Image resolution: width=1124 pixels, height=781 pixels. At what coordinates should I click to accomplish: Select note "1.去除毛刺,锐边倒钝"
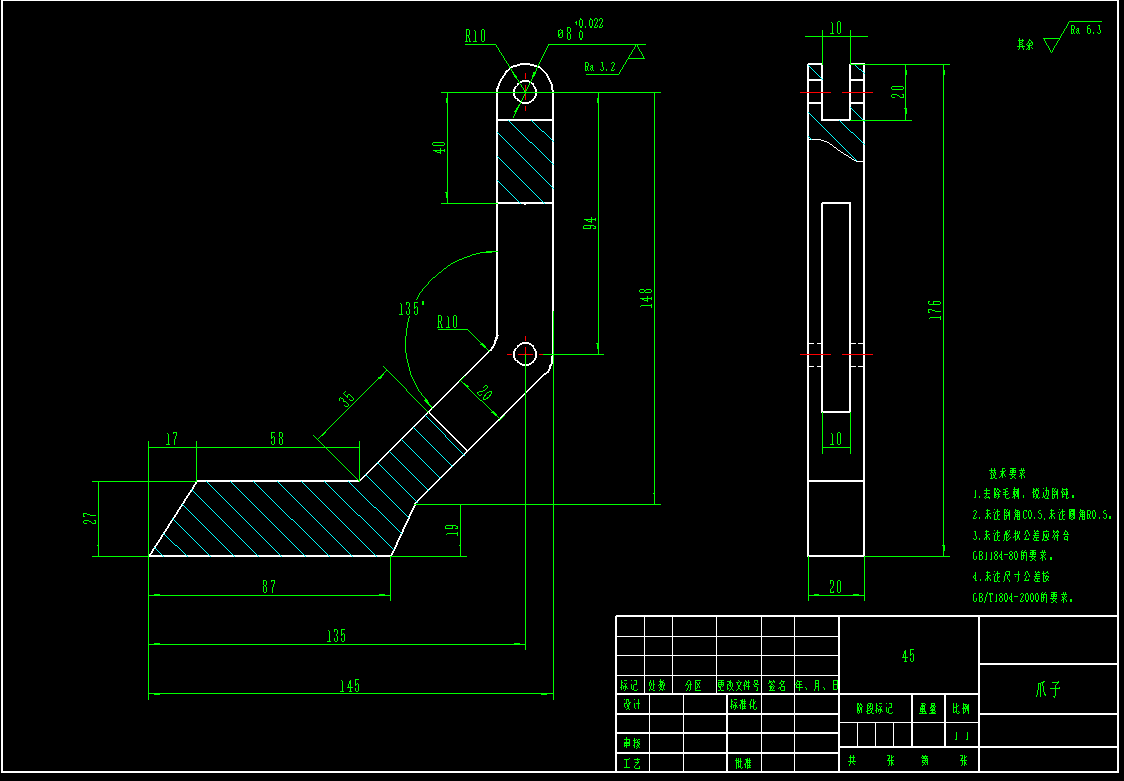[1024, 494]
